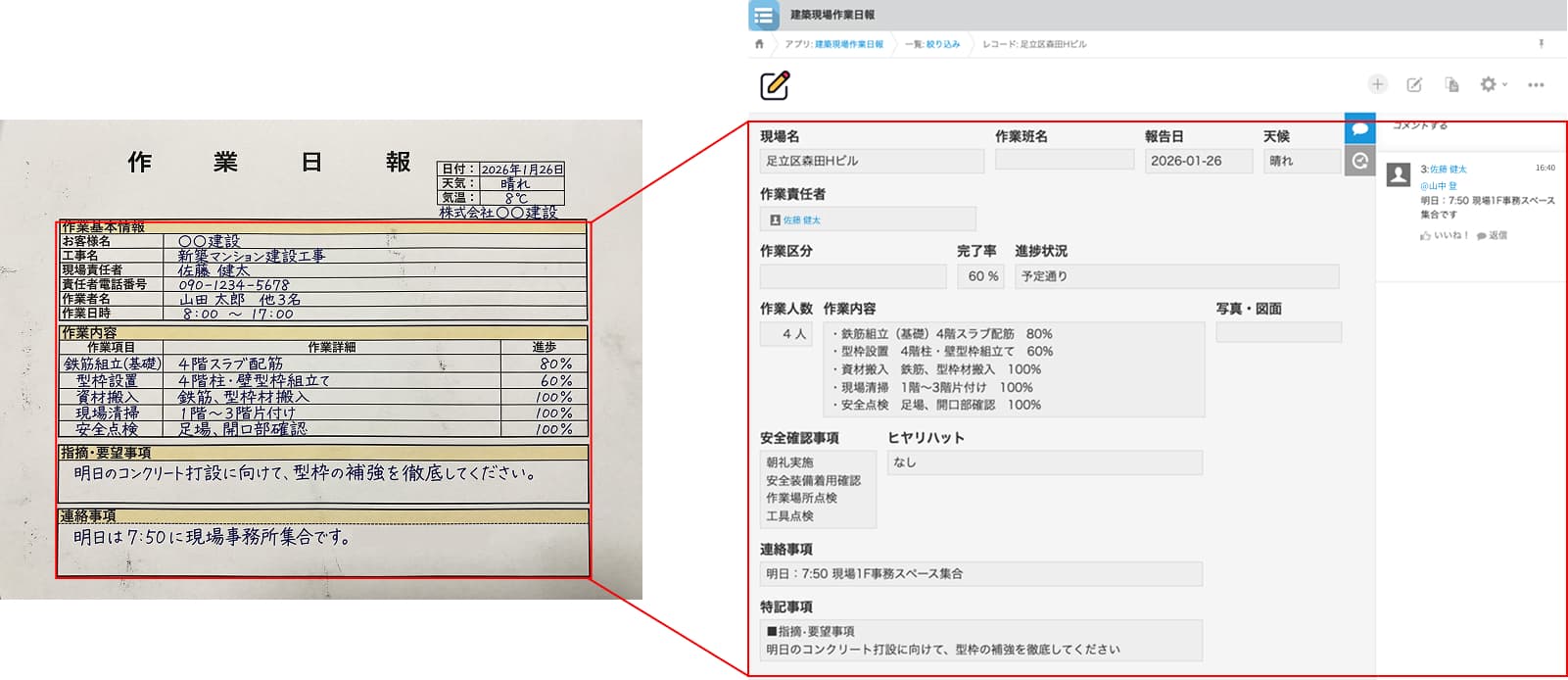Viewport: 1568px width, 680px height.
Task: Open the 絞り込み list breadcrumb link
Action: pos(943,44)
